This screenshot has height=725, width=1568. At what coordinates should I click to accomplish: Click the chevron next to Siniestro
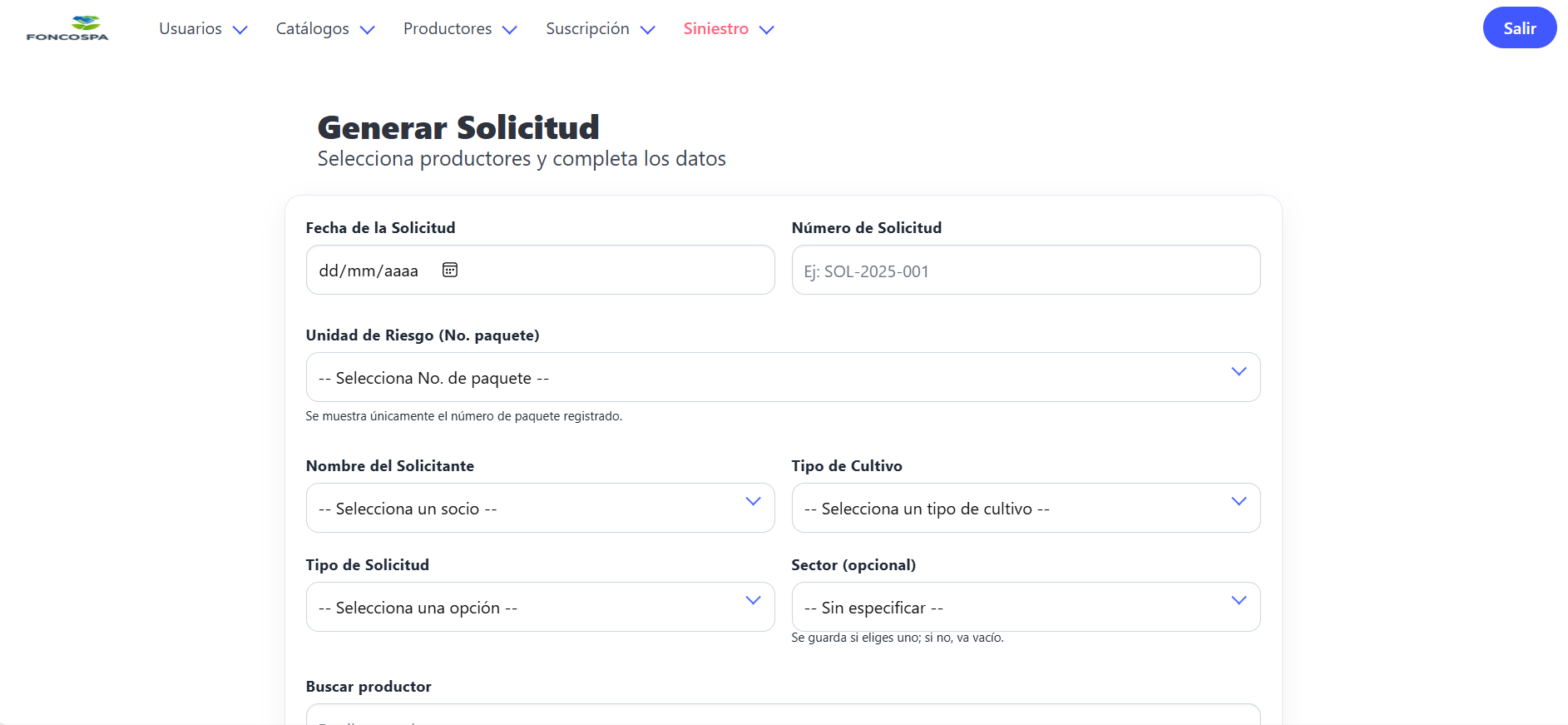click(x=768, y=30)
